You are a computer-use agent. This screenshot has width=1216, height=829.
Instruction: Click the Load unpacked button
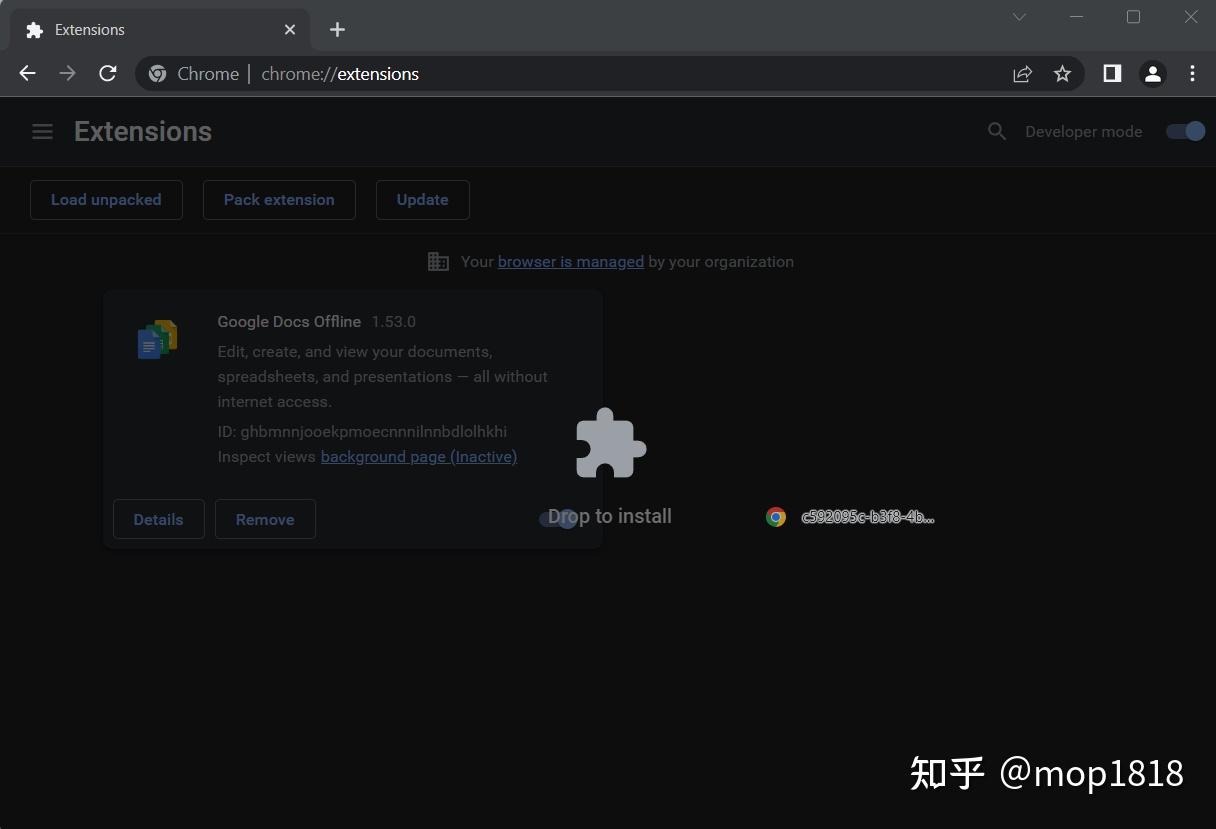coord(106,200)
